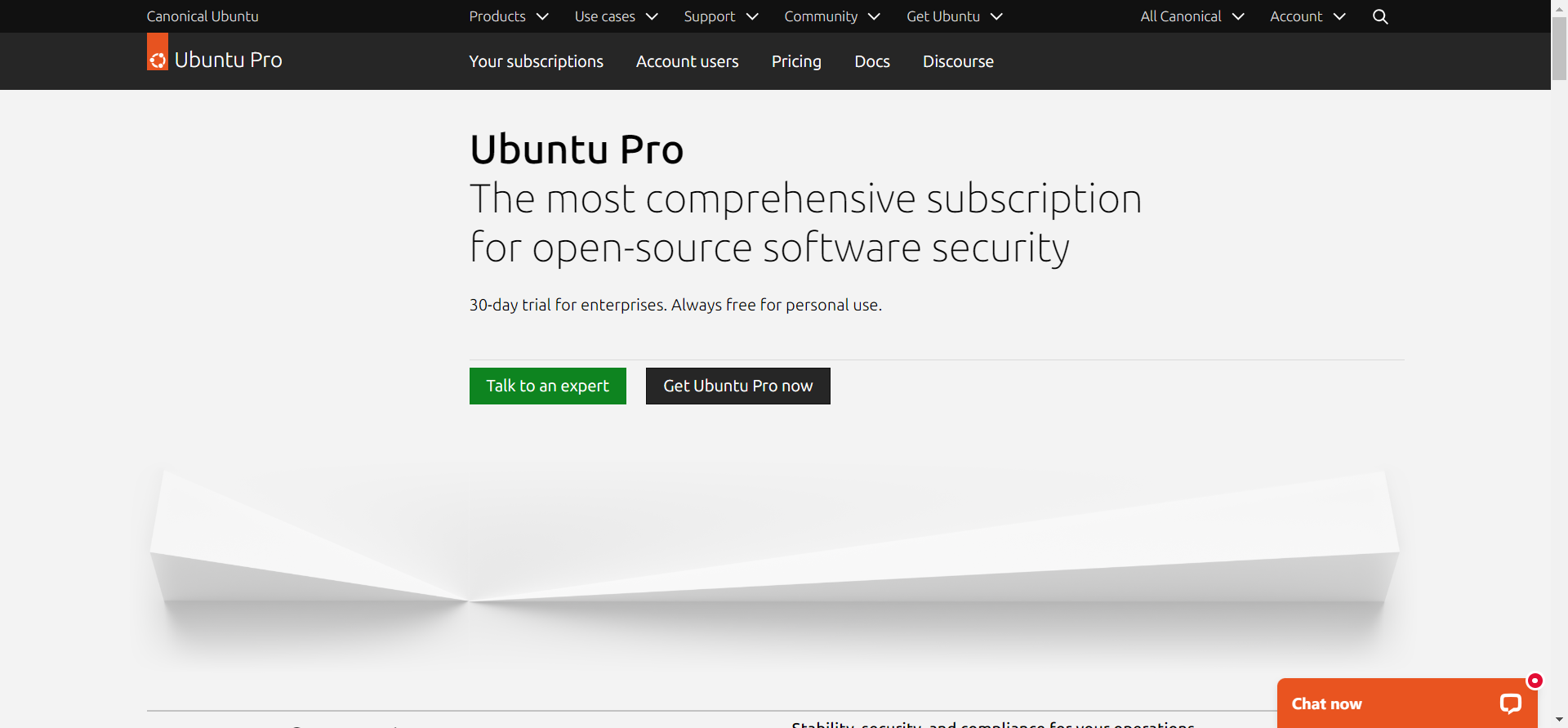The image size is (1568, 728).
Task: Navigate to the Pricing page
Action: click(796, 61)
